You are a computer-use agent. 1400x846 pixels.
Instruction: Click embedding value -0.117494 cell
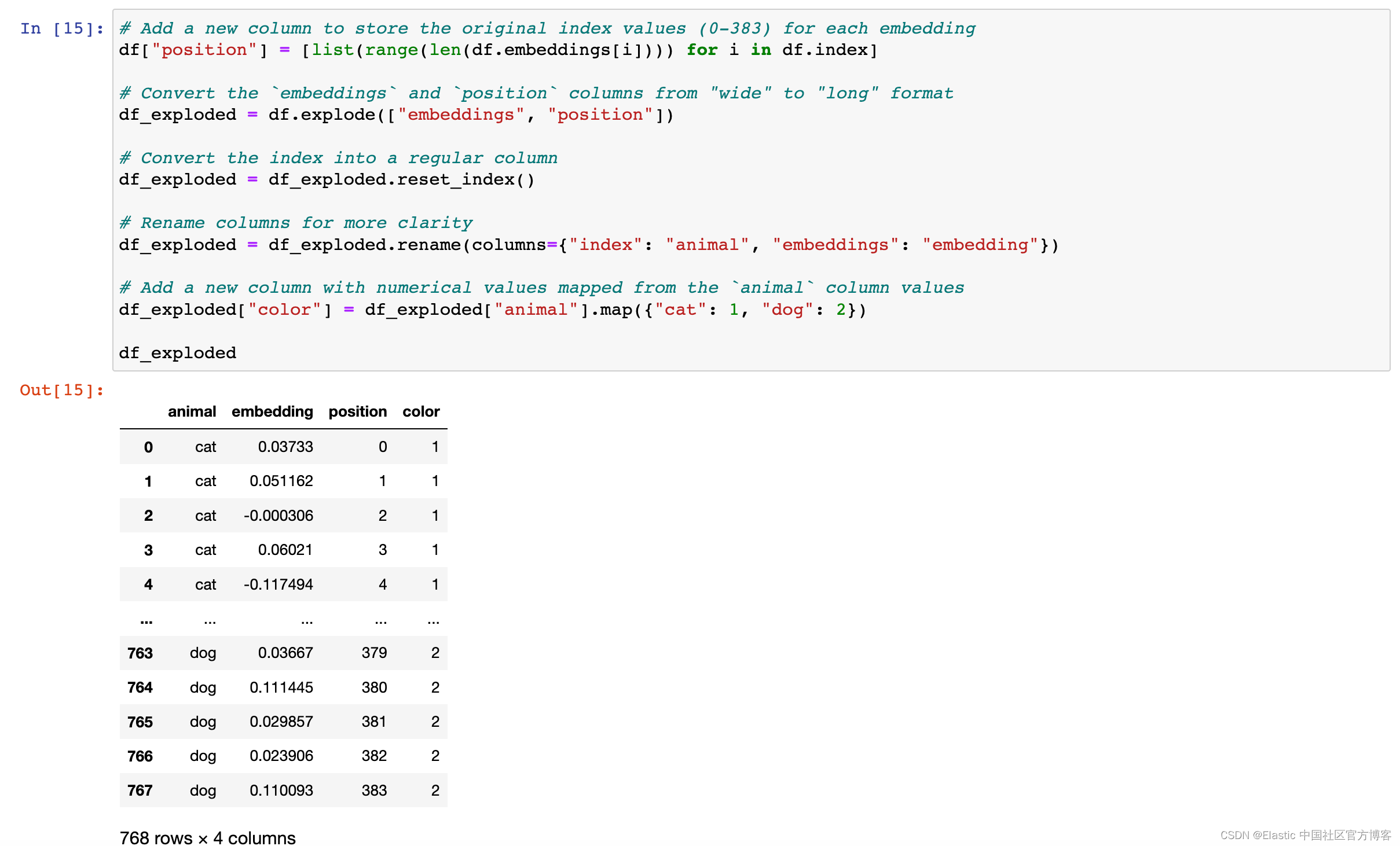pos(278,584)
